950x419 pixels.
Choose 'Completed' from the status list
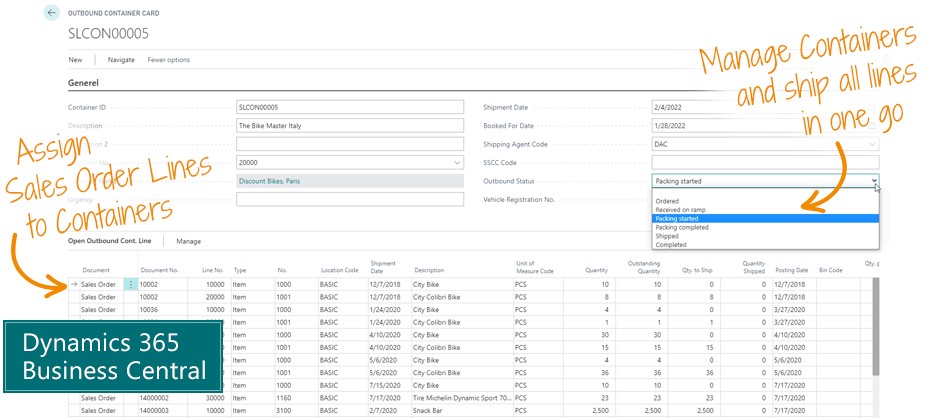670,245
